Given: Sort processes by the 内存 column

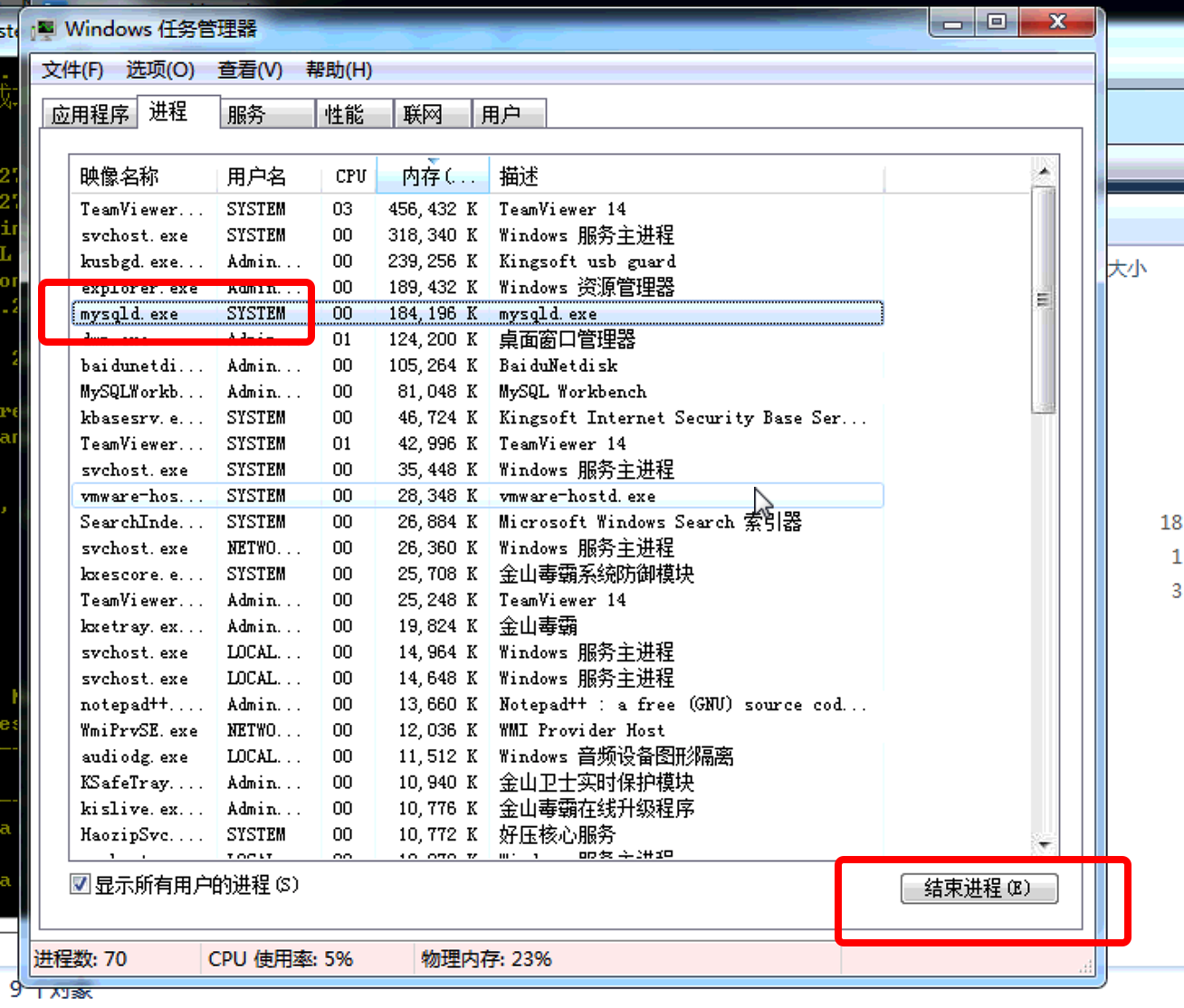Looking at the screenshot, I should coord(432,176).
